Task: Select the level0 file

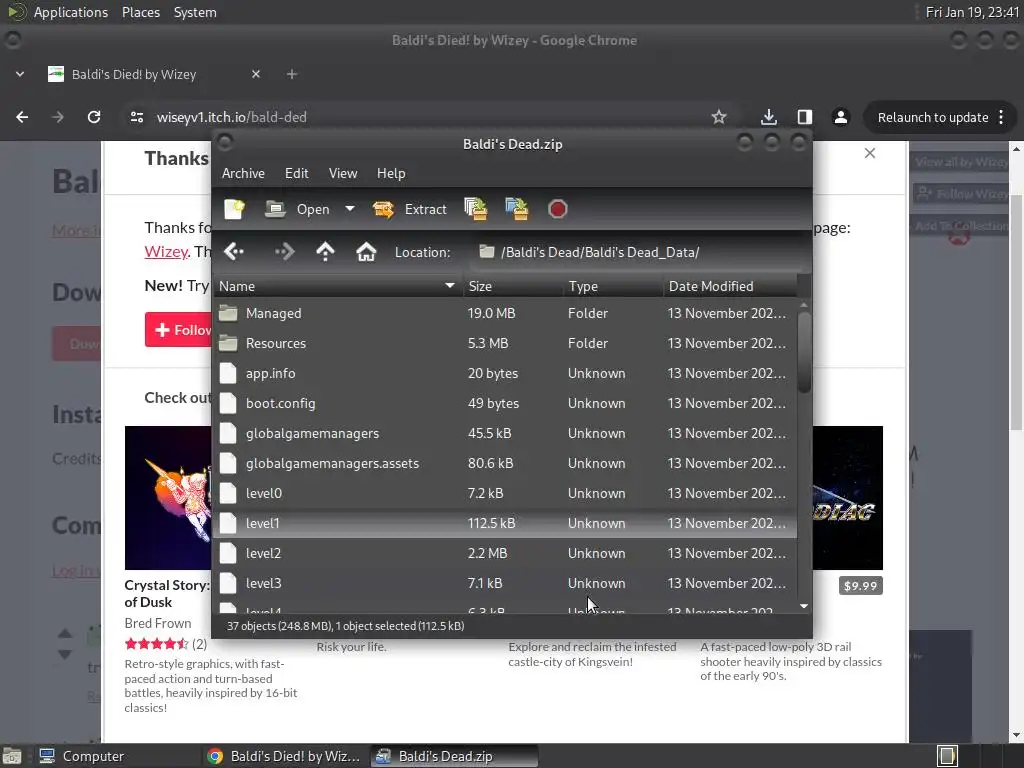Action: [x=505, y=494]
